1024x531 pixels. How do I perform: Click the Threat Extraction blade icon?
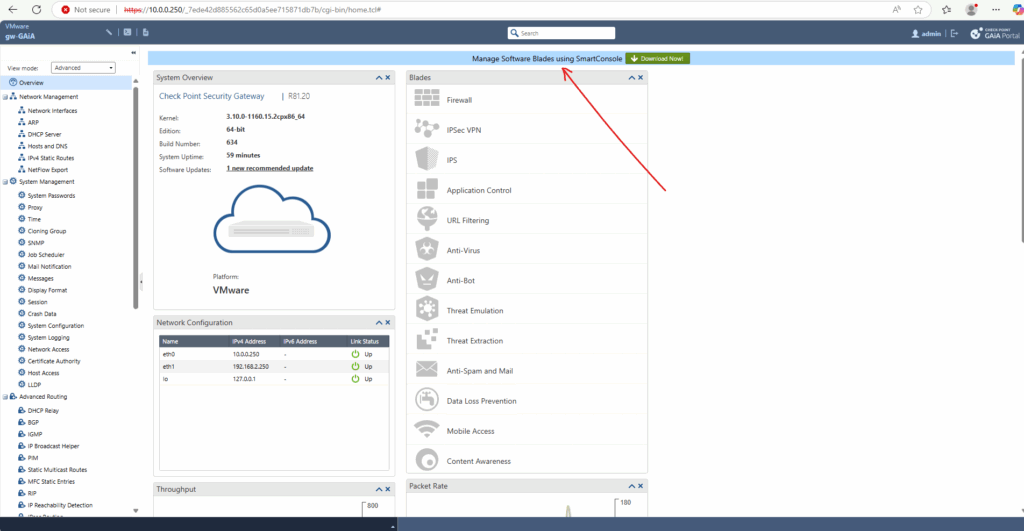click(x=426, y=340)
